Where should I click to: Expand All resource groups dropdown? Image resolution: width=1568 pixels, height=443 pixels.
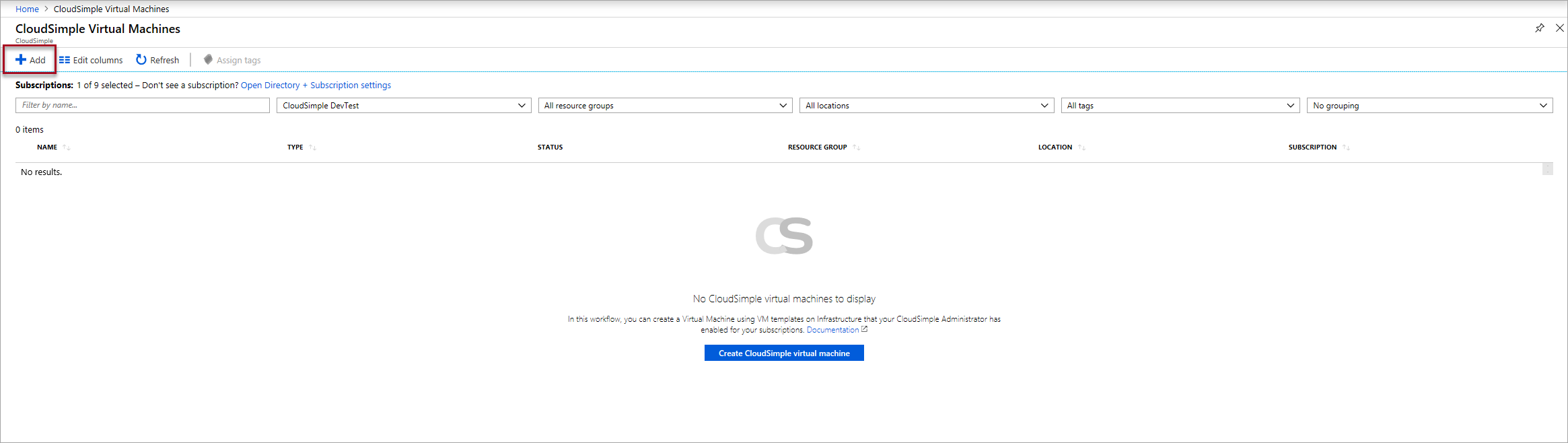click(x=666, y=105)
